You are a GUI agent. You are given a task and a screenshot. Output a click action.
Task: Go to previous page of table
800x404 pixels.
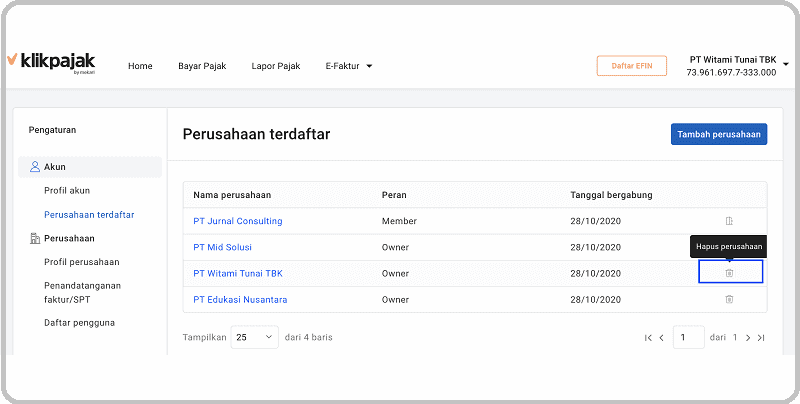pos(662,338)
